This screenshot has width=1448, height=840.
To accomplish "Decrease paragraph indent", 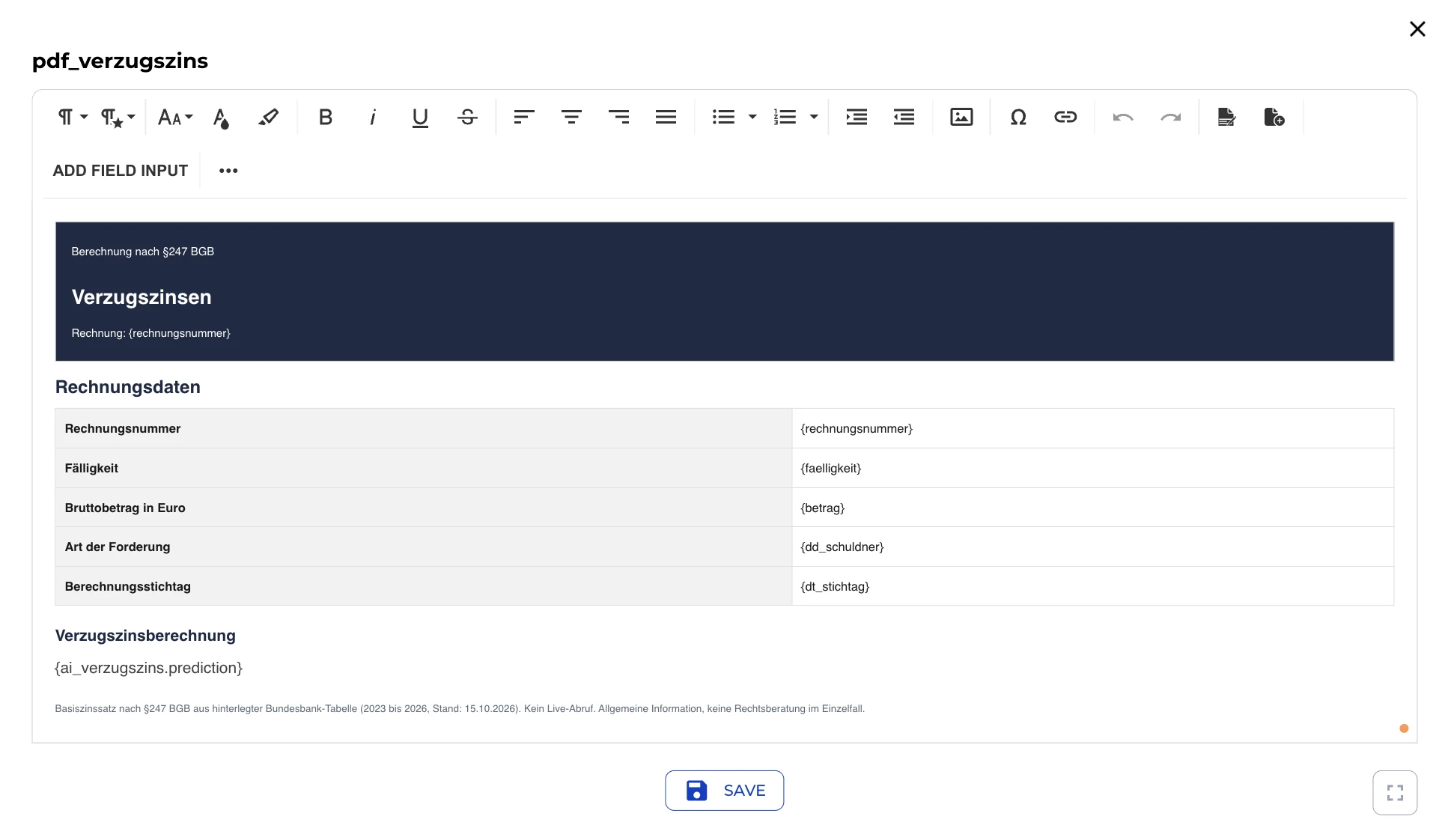I will point(904,117).
